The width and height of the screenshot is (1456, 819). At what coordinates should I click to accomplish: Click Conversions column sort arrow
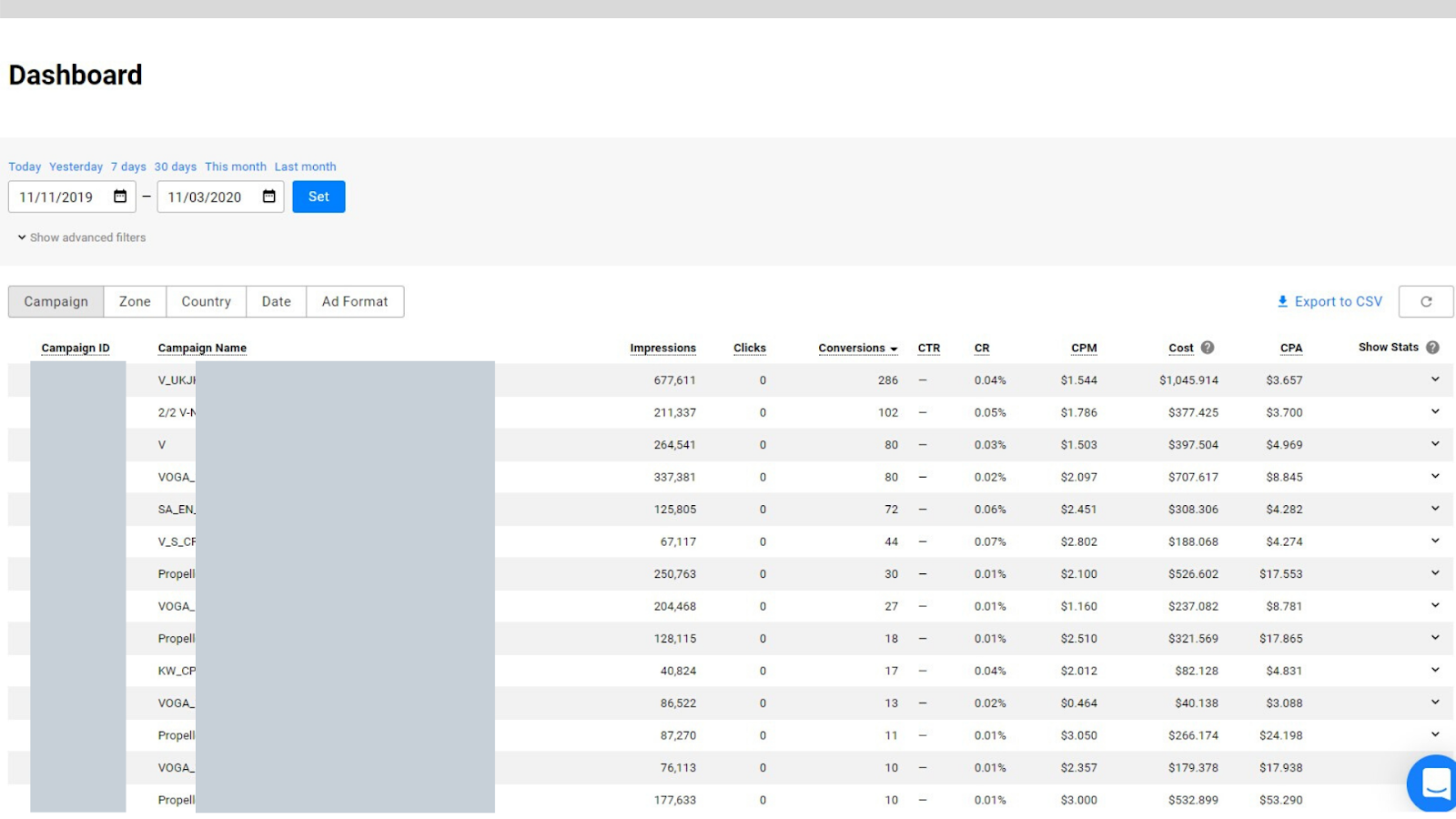[894, 349]
